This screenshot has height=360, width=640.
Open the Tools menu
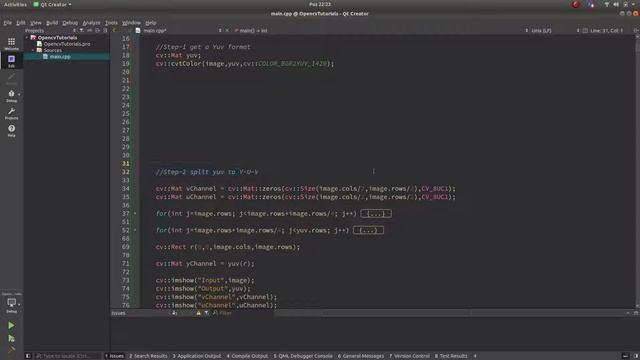tap(111, 23)
